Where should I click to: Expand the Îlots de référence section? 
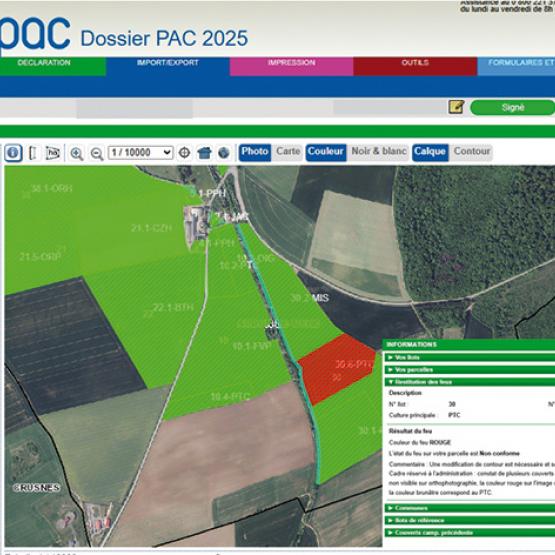coord(470,520)
